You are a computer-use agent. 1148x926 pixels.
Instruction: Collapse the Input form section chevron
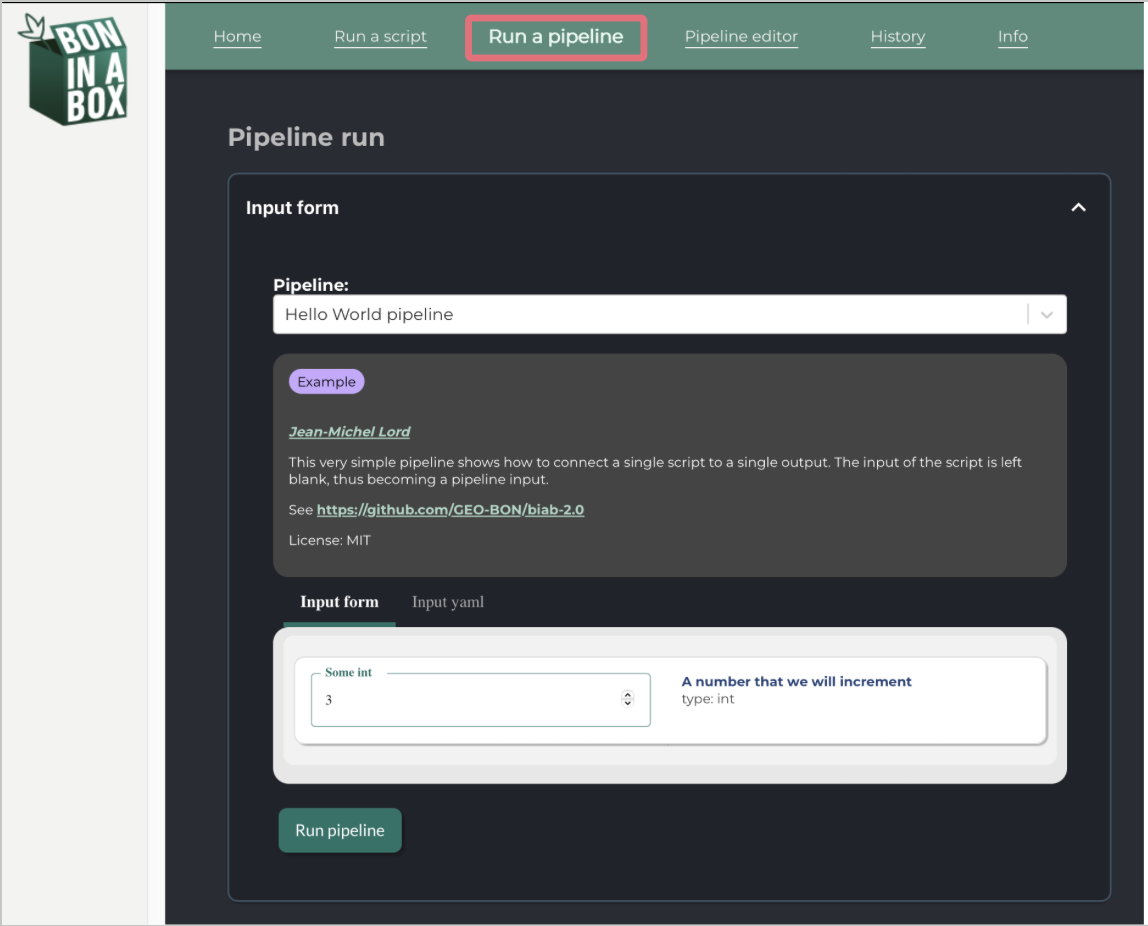tap(1078, 208)
